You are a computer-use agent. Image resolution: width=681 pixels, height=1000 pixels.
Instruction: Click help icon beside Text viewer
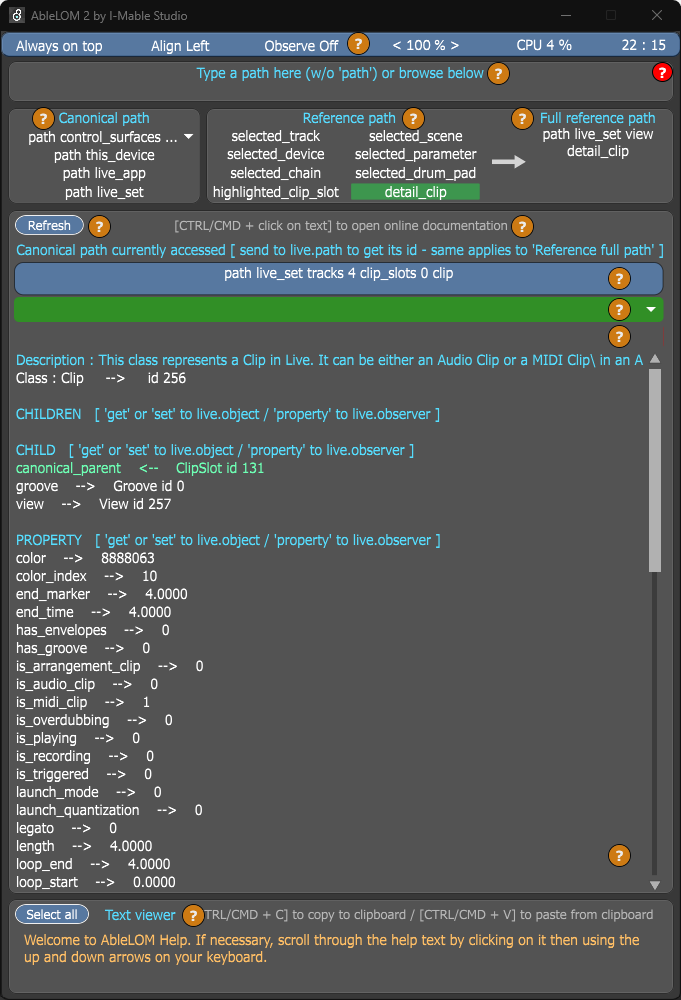(193, 916)
